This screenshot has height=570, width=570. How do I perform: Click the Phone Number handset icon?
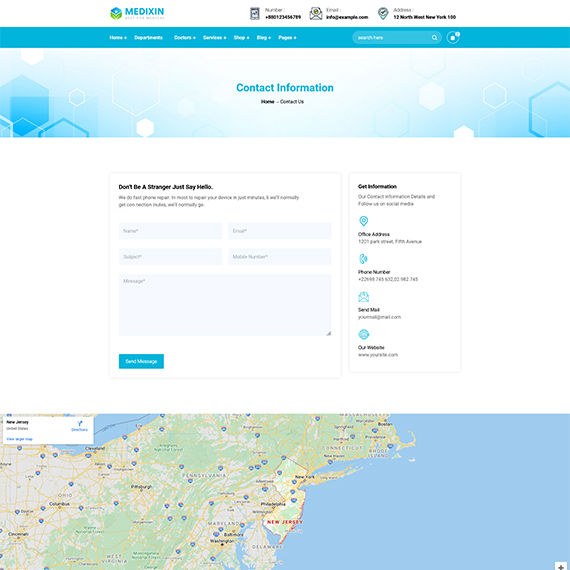pyautogui.click(x=363, y=258)
